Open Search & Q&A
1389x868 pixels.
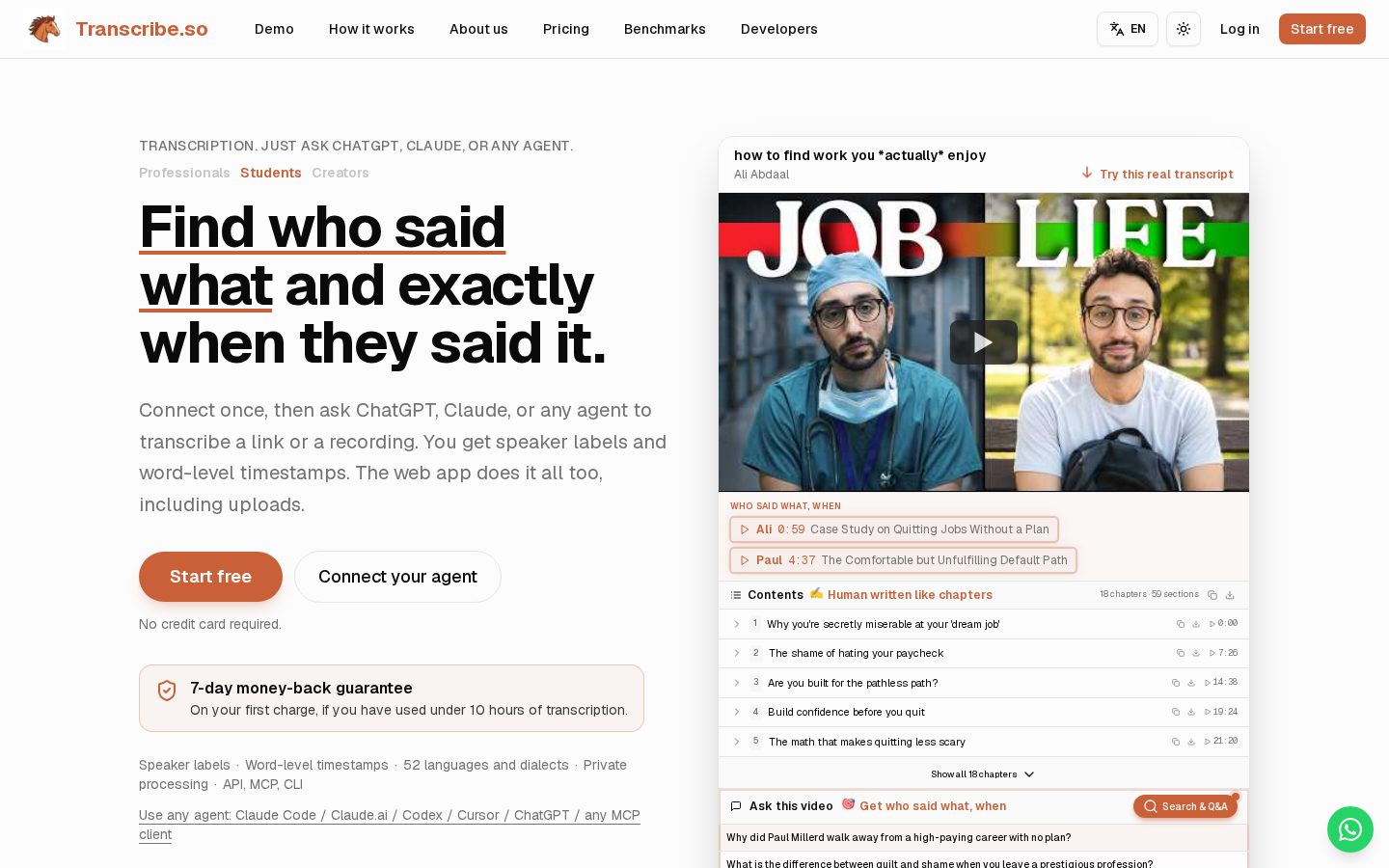click(x=1185, y=806)
